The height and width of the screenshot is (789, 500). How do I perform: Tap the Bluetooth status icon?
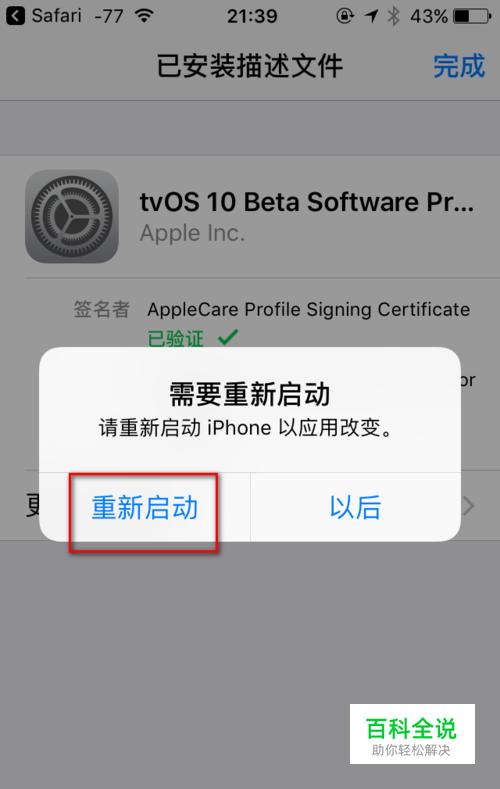coord(393,16)
